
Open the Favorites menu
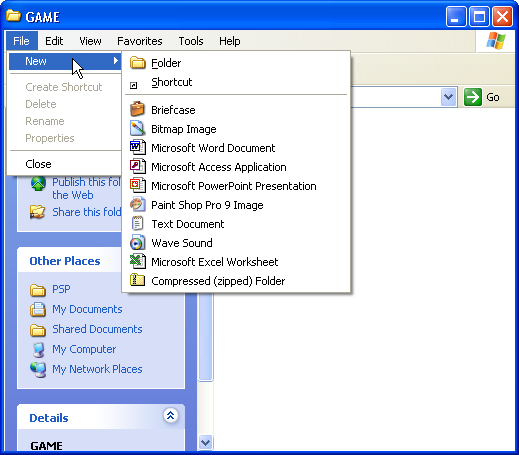coord(140,41)
